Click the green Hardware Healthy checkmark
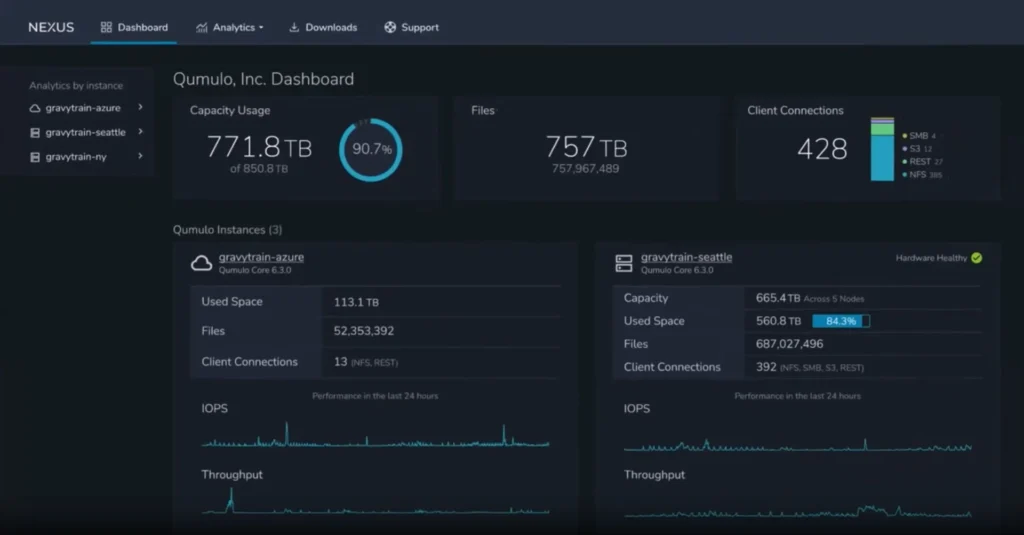Image resolution: width=1024 pixels, height=535 pixels. [976, 258]
